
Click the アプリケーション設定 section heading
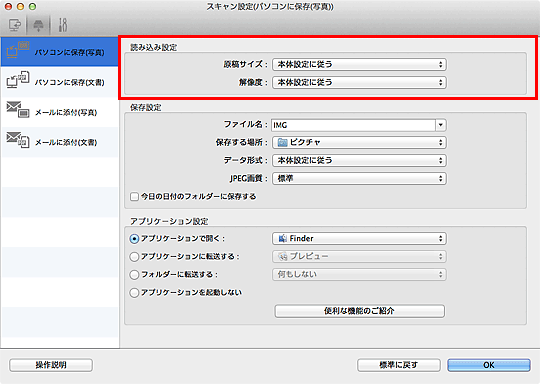coord(169,221)
